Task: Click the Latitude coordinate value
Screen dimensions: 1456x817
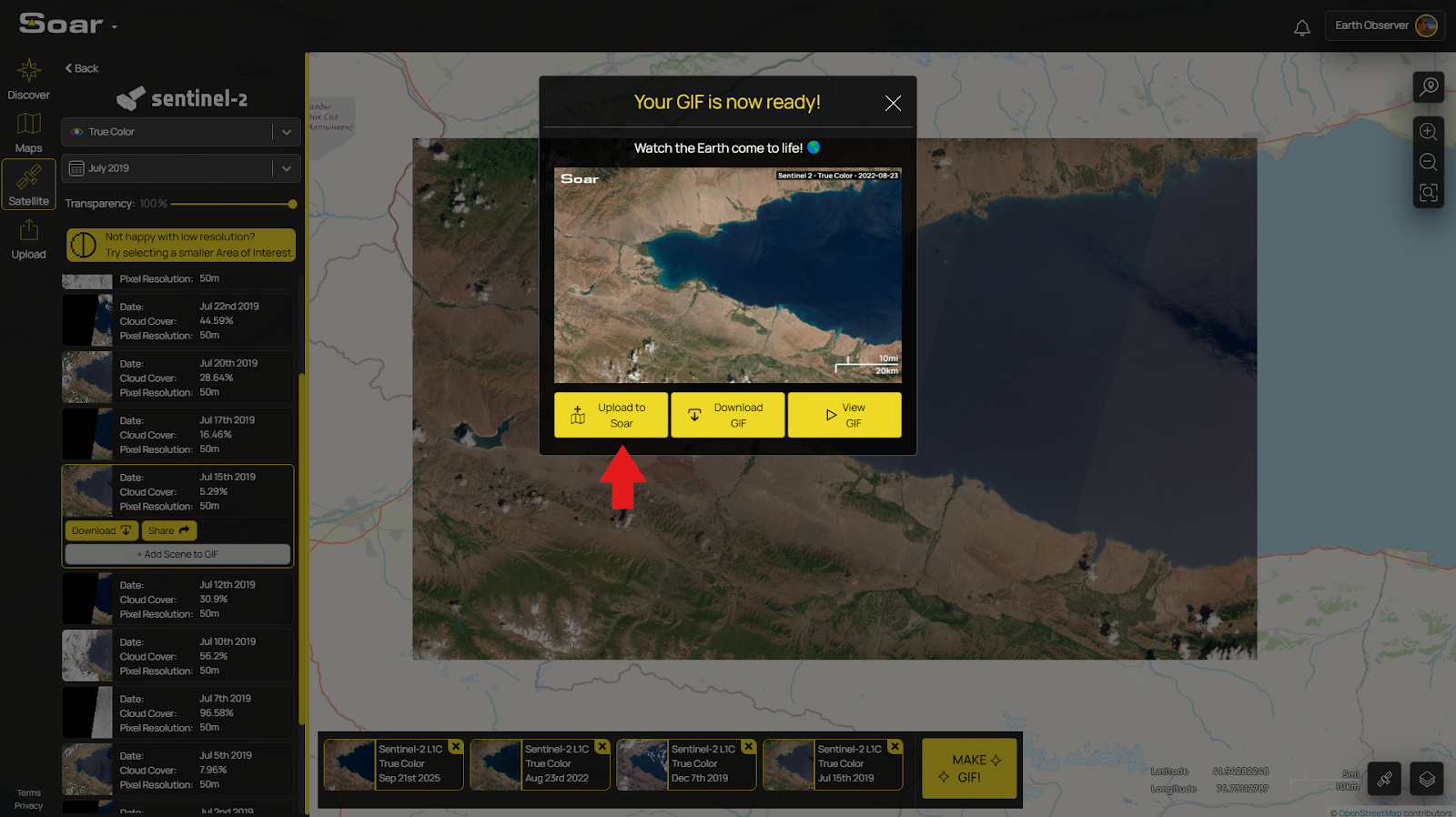Action: 1240,772
